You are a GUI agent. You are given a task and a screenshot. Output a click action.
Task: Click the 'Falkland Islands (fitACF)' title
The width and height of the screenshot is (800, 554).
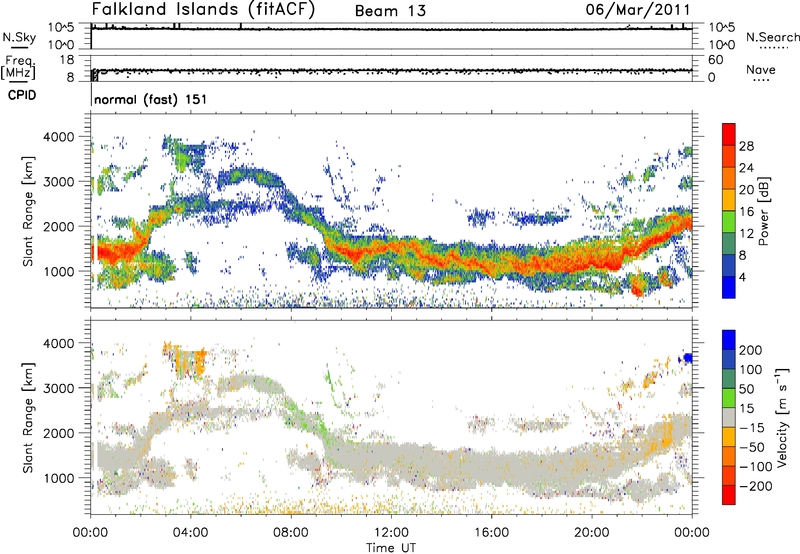(203, 9)
